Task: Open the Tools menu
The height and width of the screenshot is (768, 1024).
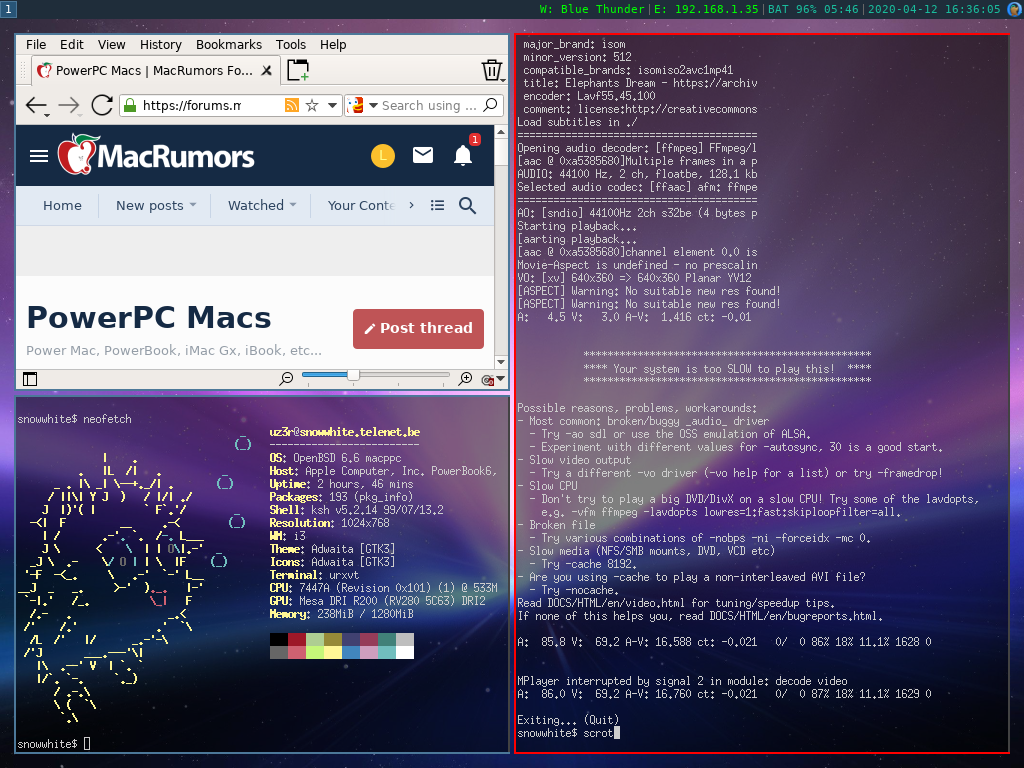Action: coord(291,44)
